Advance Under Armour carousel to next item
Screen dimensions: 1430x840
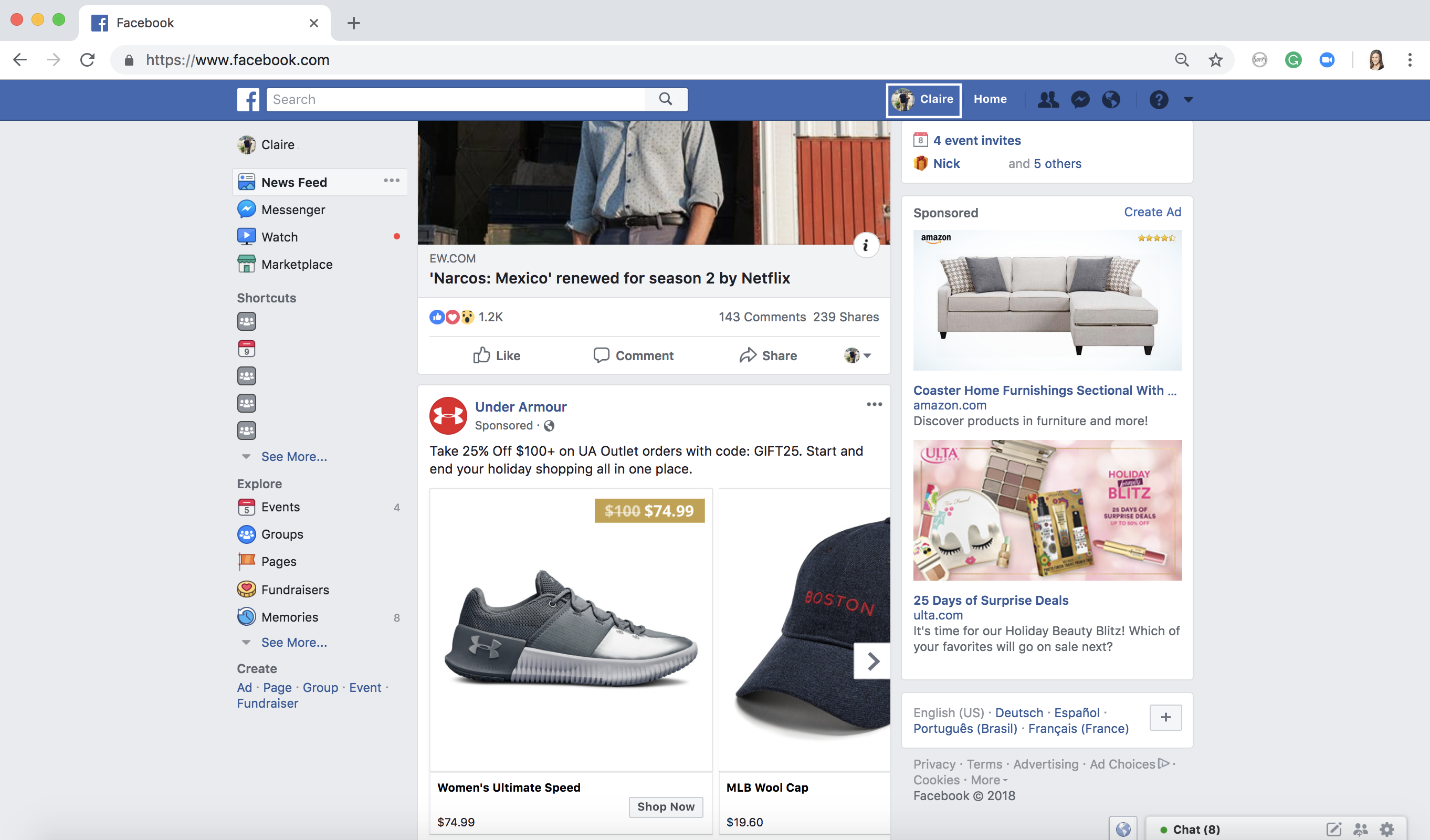point(872,660)
